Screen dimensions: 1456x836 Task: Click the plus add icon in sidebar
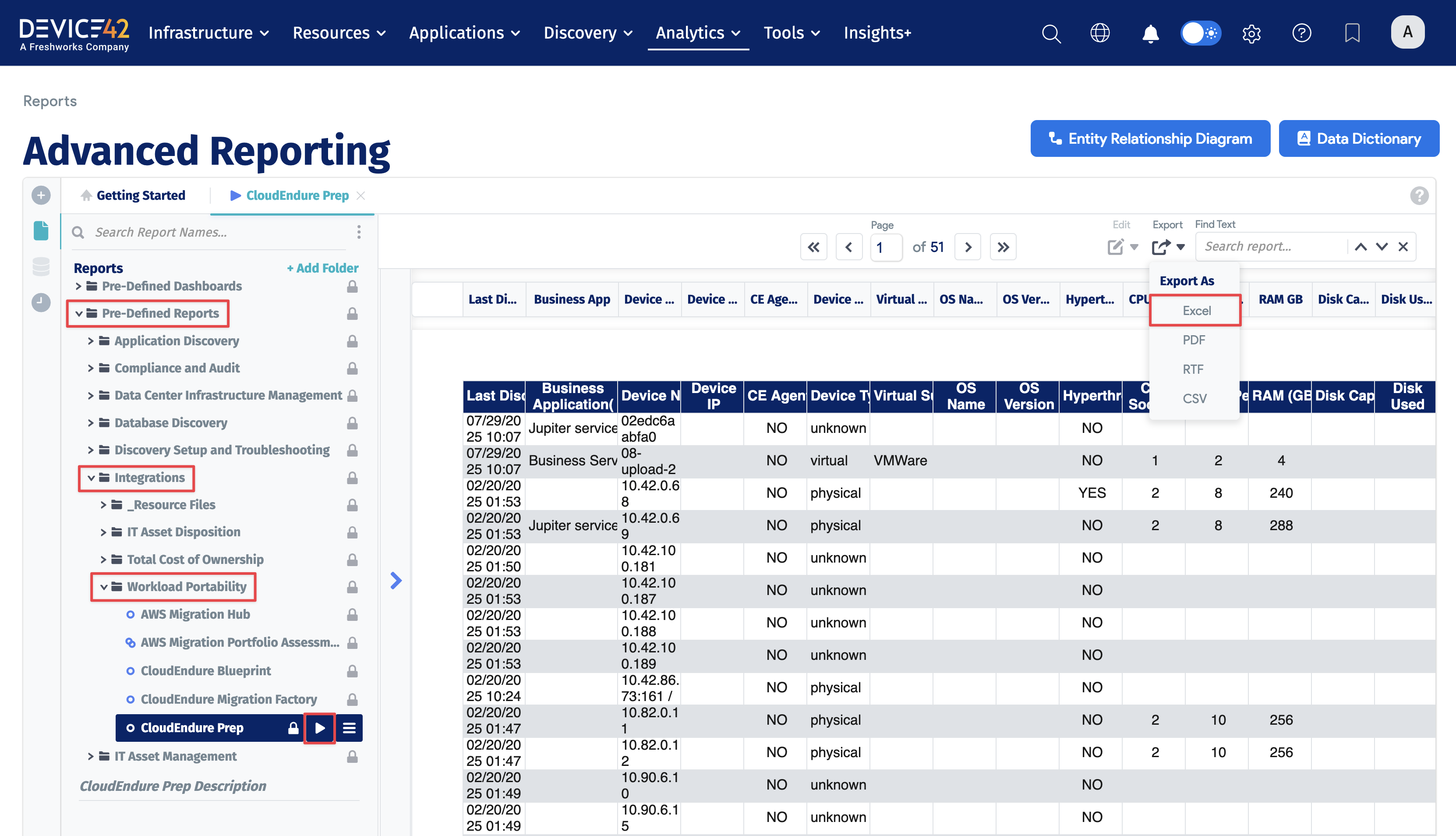(41, 195)
